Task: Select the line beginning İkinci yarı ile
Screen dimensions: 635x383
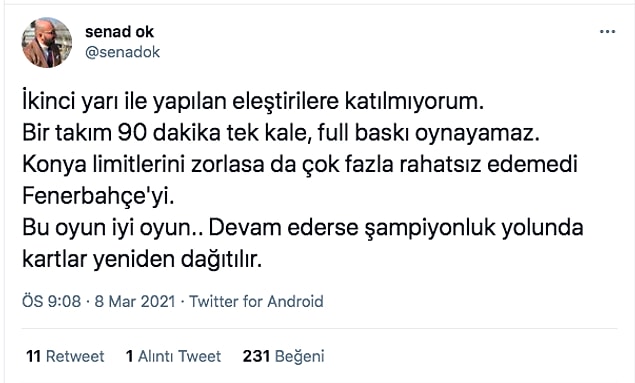Action: click(253, 102)
